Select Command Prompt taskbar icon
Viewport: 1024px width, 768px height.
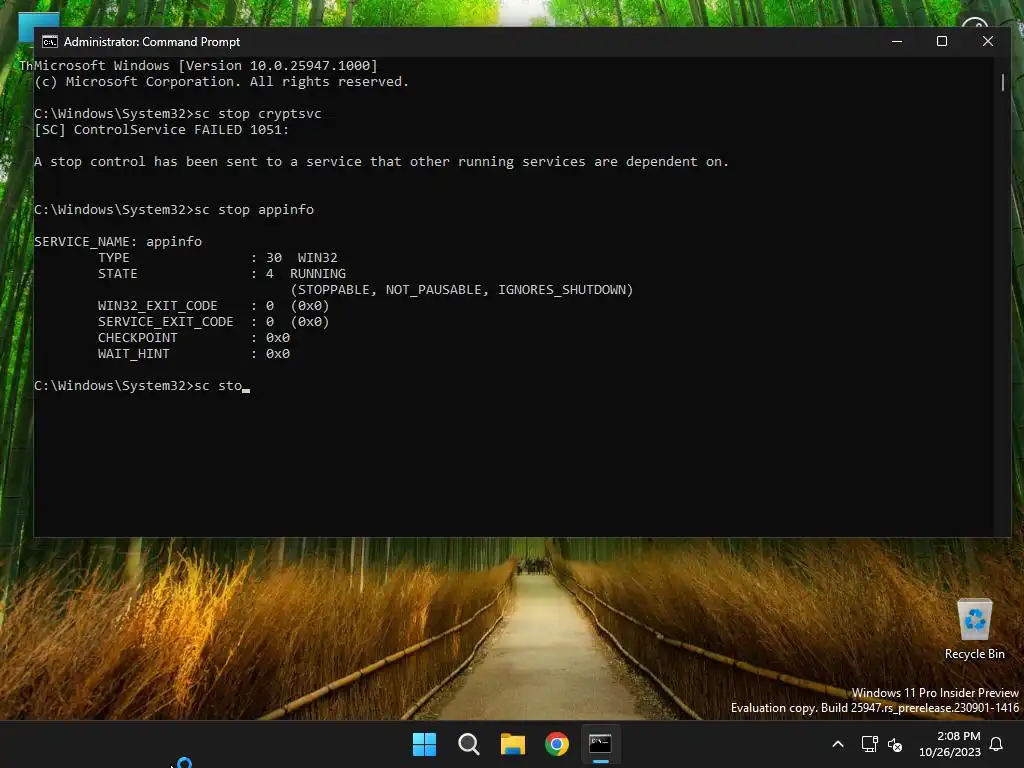coord(600,744)
